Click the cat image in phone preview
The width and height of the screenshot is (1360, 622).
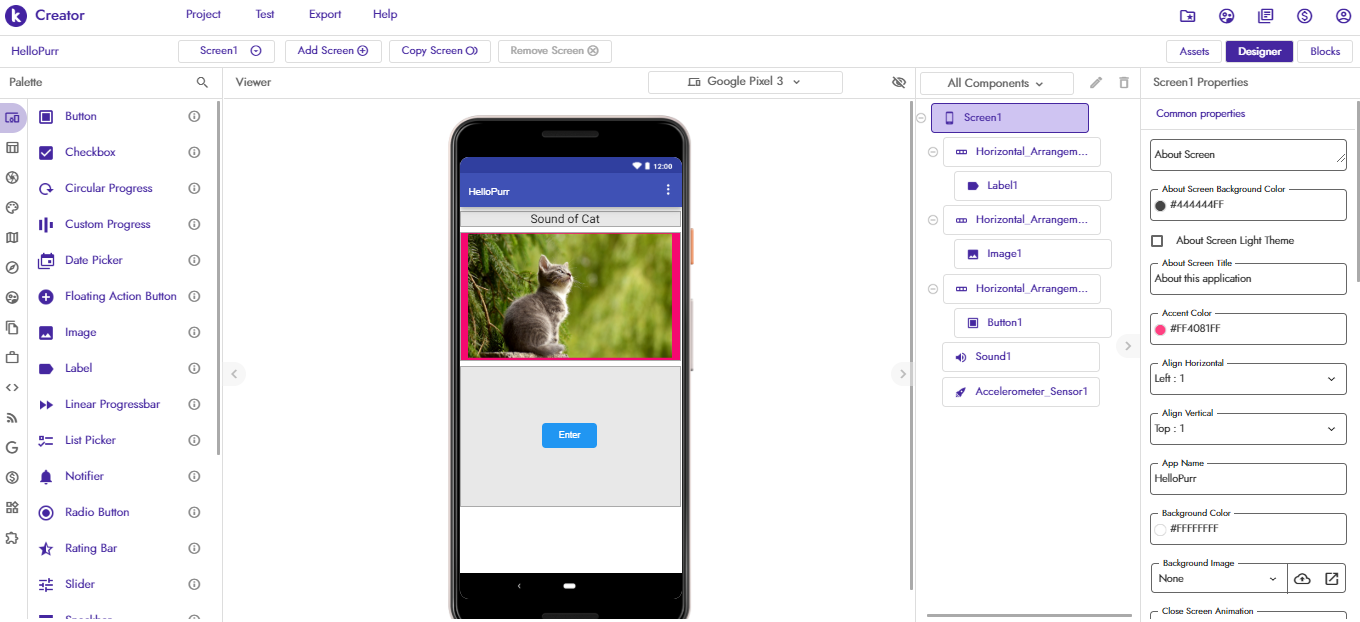pyautogui.click(x=570, y=296)
